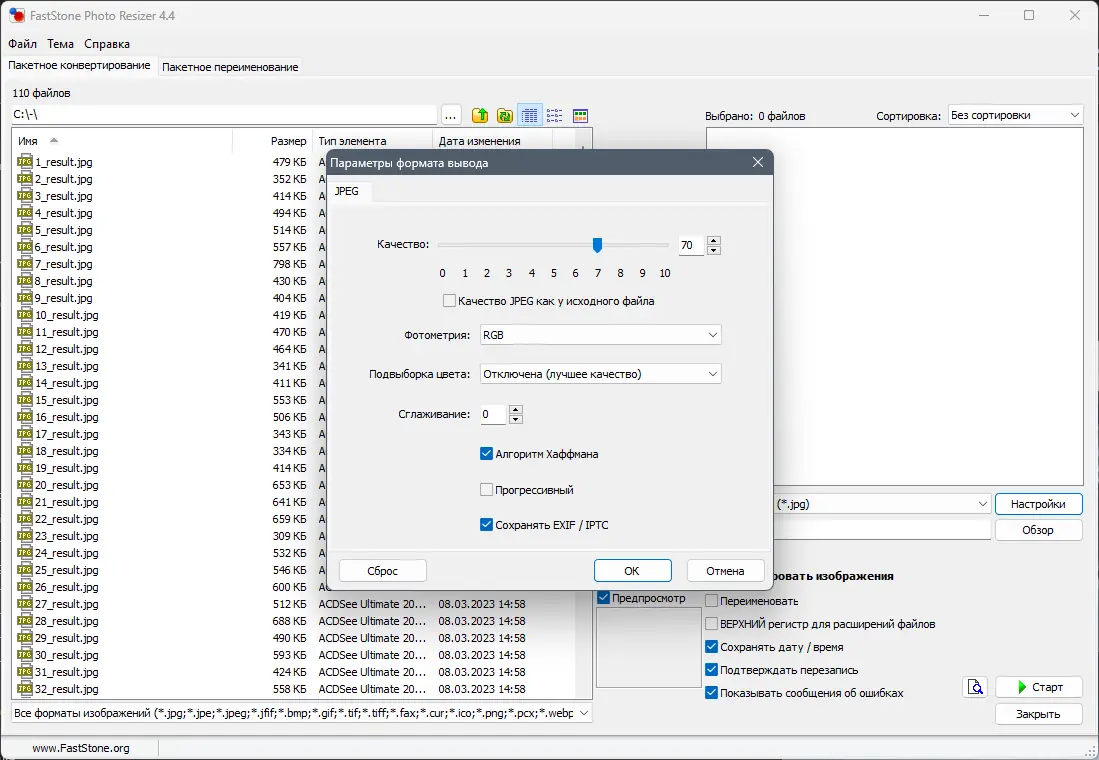Increase smoothing value with up arrow
This screenshot has width=1099, height=760.
tap(516, 409)
